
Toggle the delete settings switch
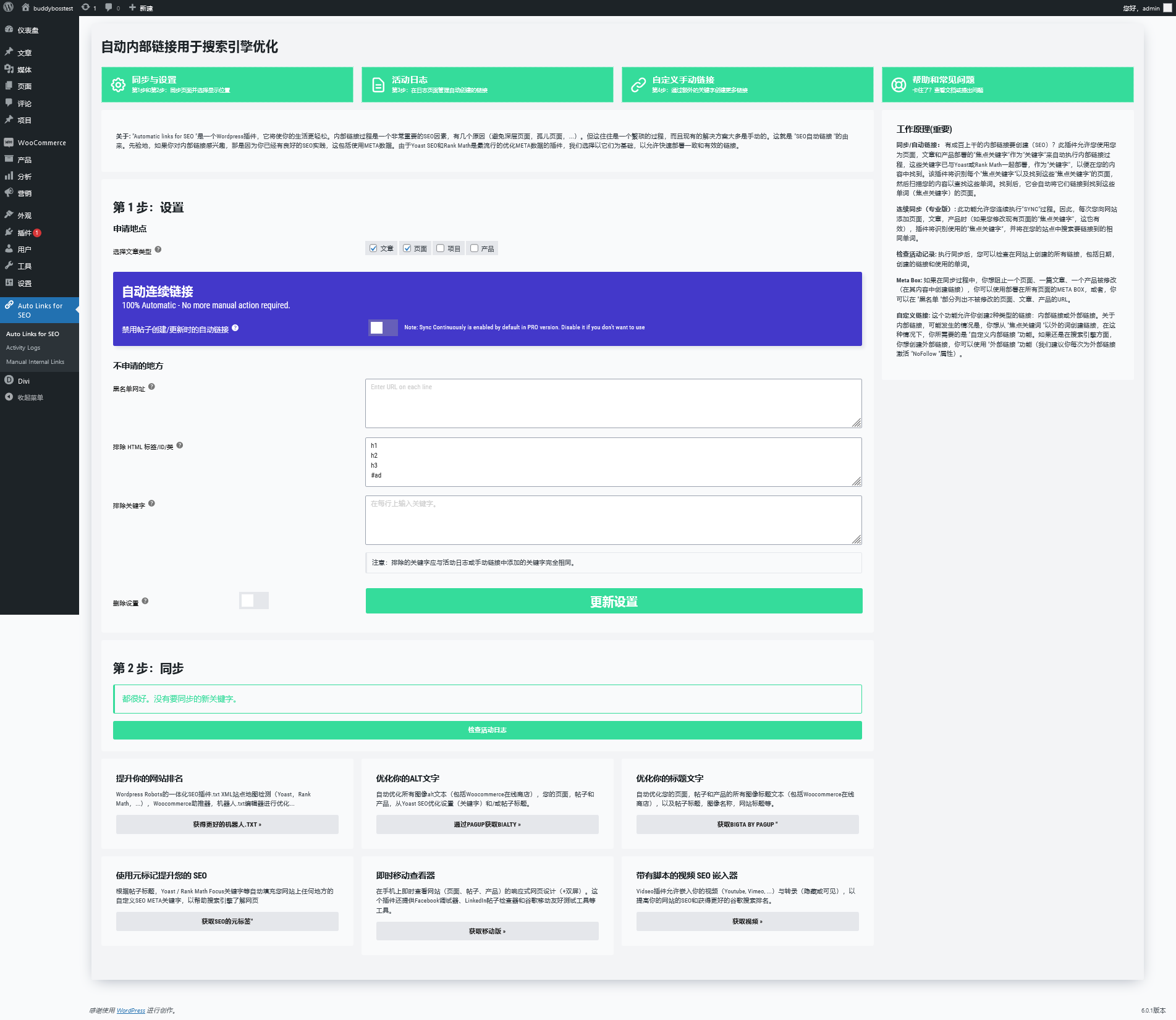tap(254, 601)
